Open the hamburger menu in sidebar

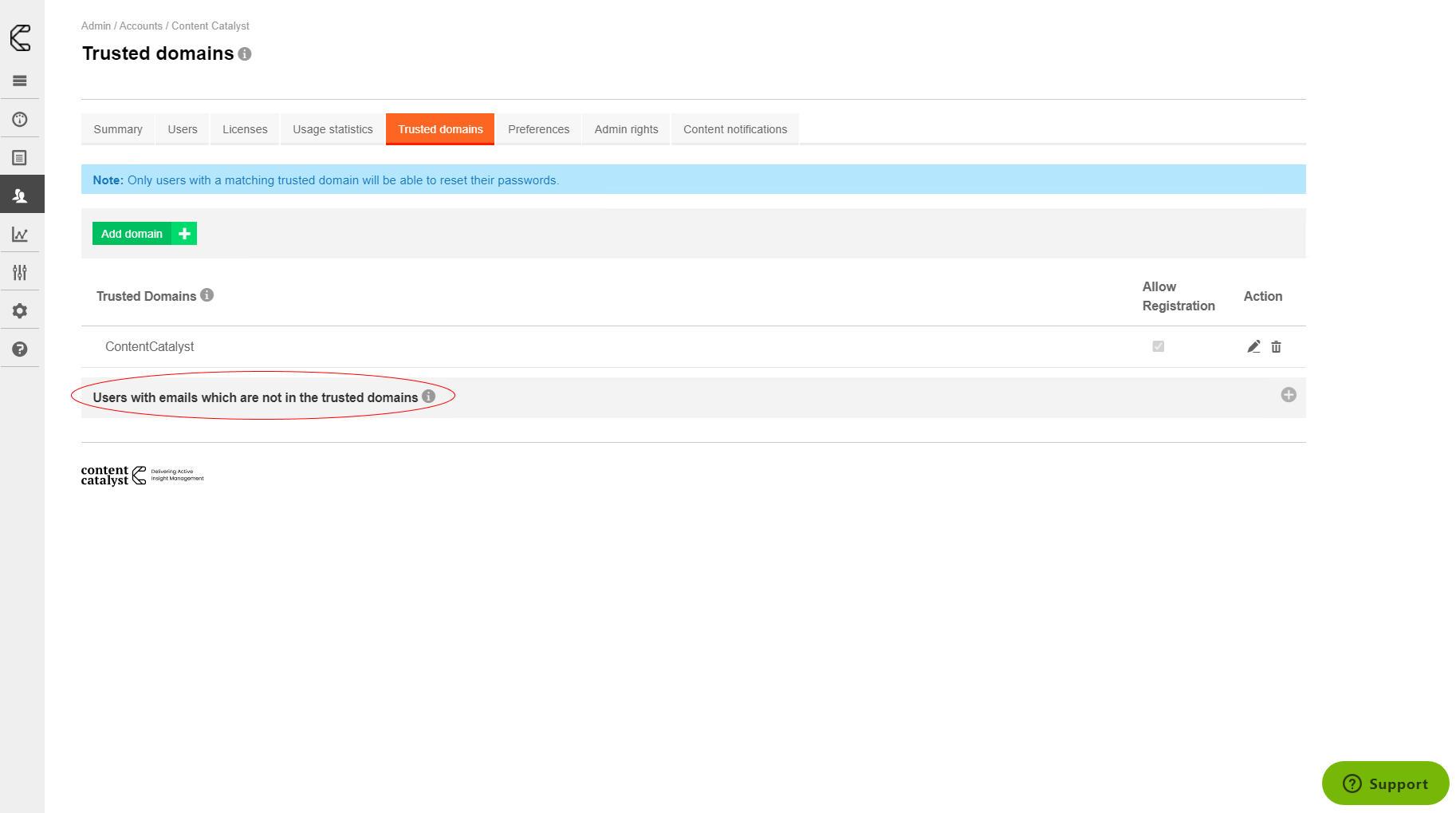tap(20, 81)
